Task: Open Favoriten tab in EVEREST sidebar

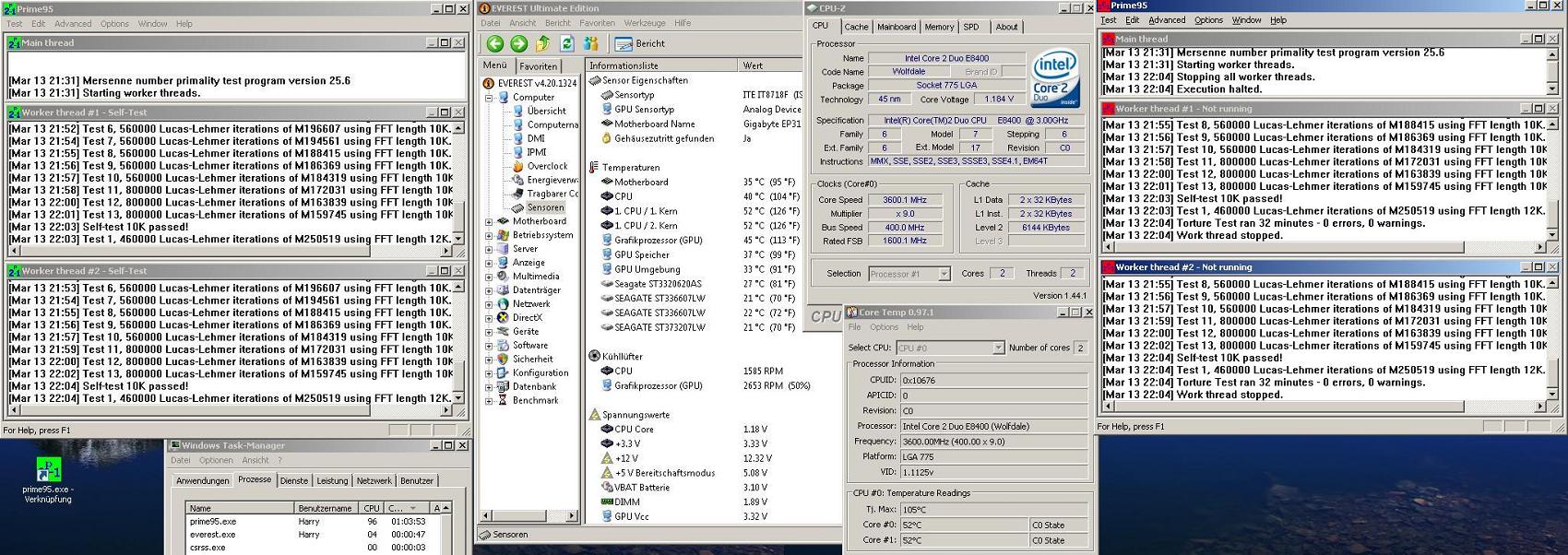Action: (538, 66)
